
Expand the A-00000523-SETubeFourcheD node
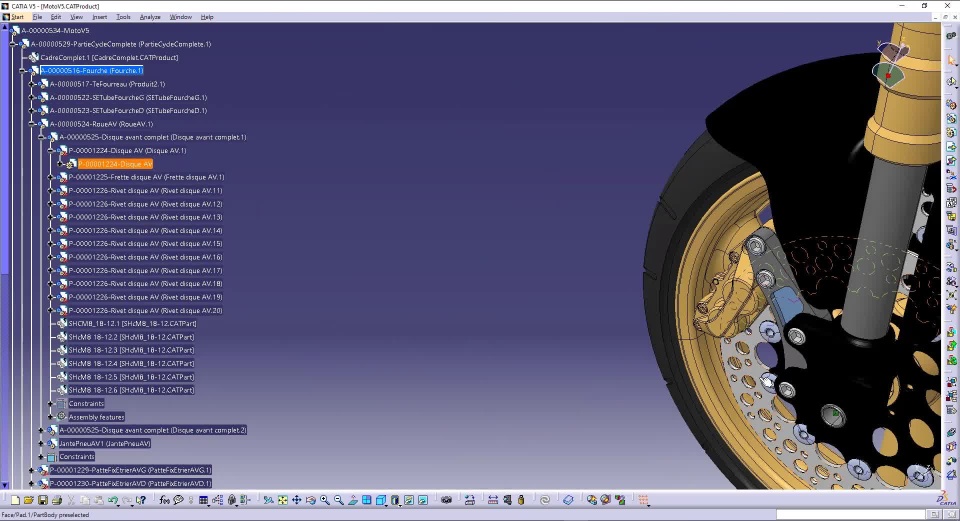(32, 111)
